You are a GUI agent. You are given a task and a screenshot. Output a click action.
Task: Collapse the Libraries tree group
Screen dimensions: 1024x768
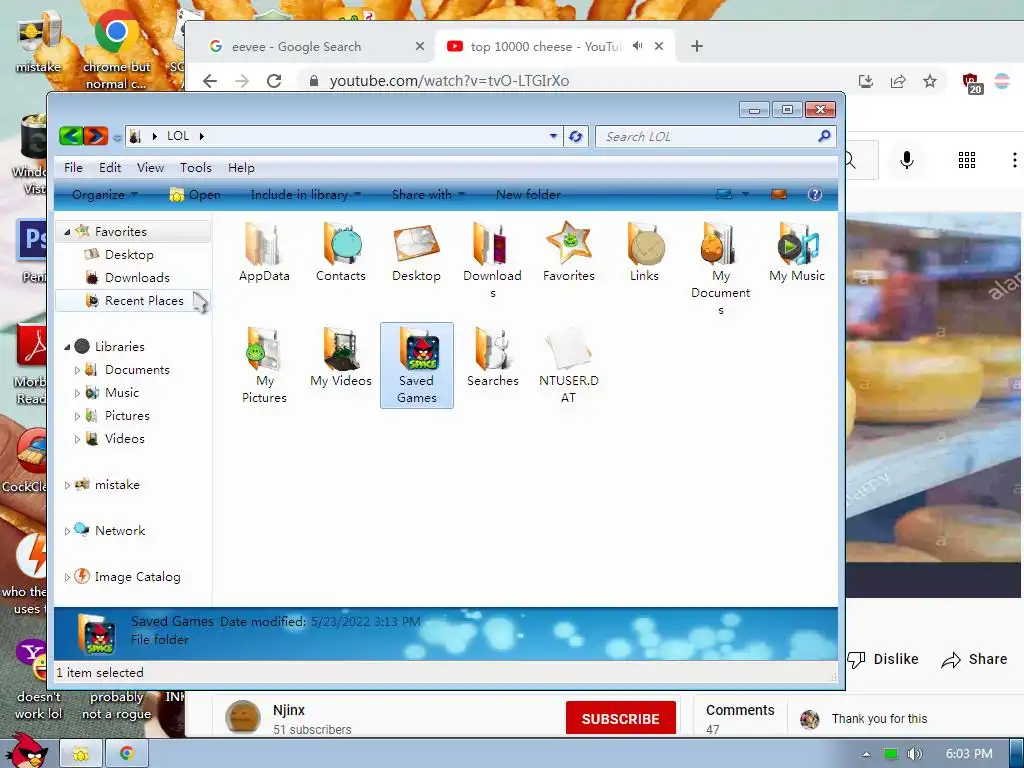[67, 347]
